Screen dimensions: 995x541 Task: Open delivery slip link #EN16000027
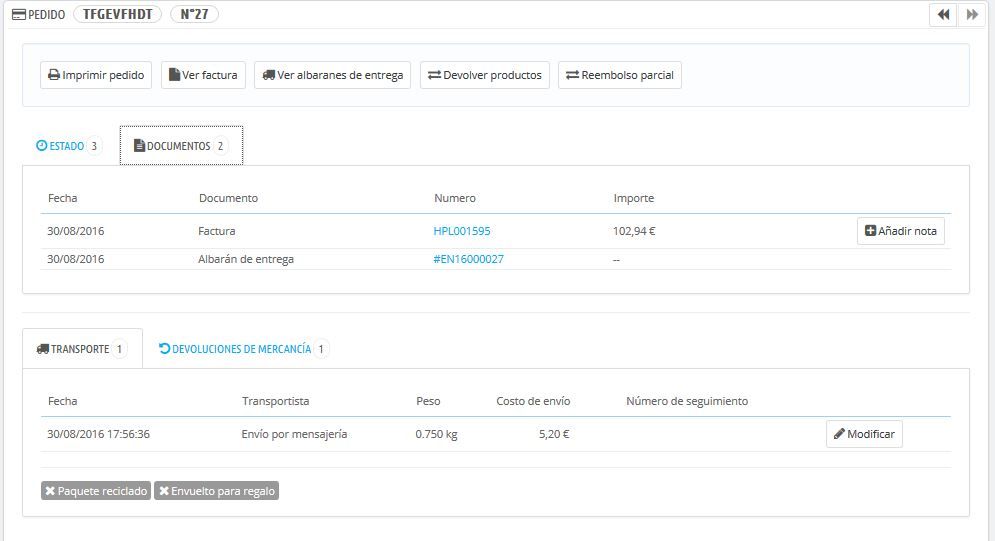click(x=468, y=259)
